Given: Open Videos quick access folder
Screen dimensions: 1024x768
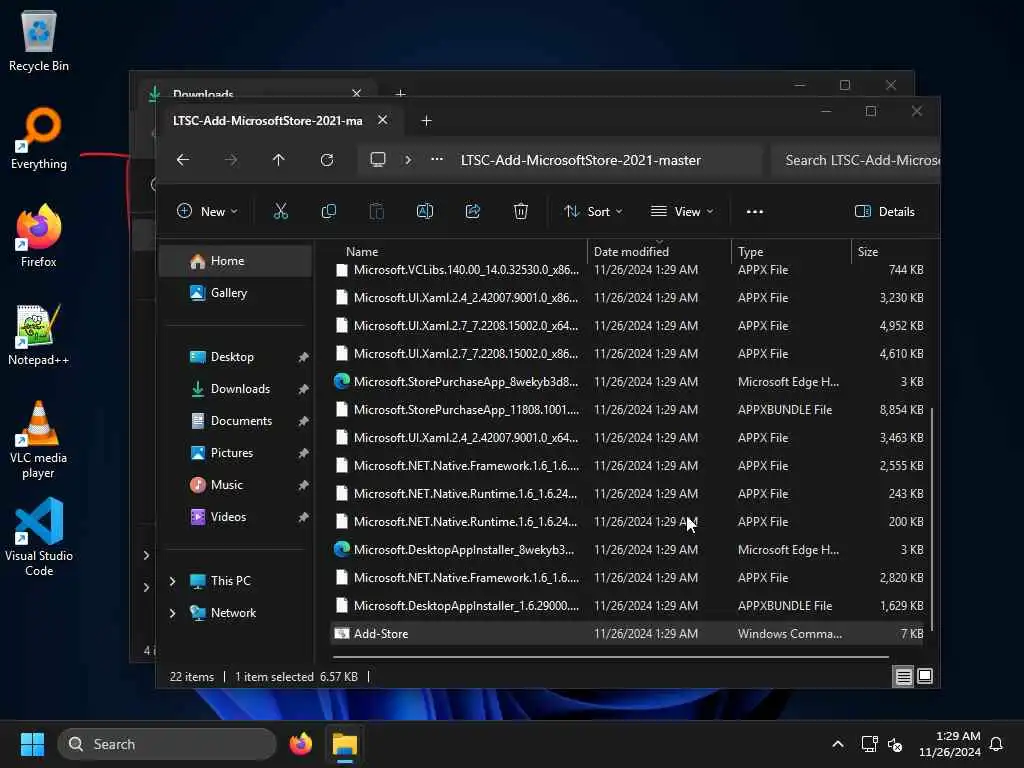Looking at the screenshot, I should [235, 517].
